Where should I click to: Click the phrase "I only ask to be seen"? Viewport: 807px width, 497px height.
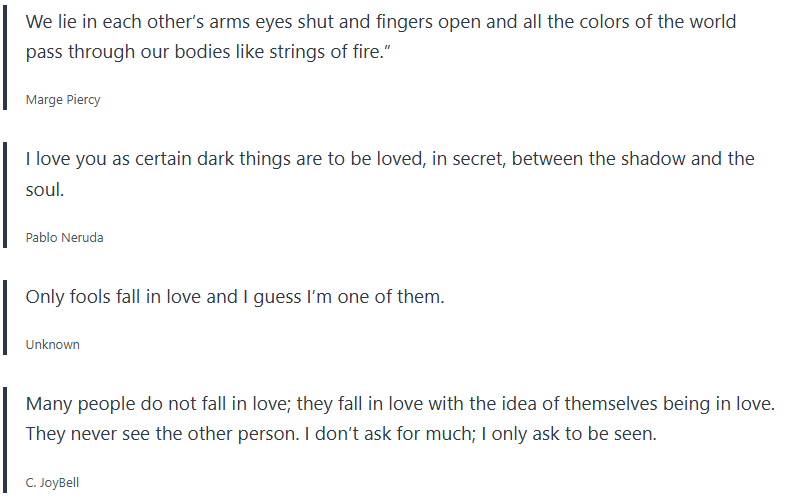(581, 435)
